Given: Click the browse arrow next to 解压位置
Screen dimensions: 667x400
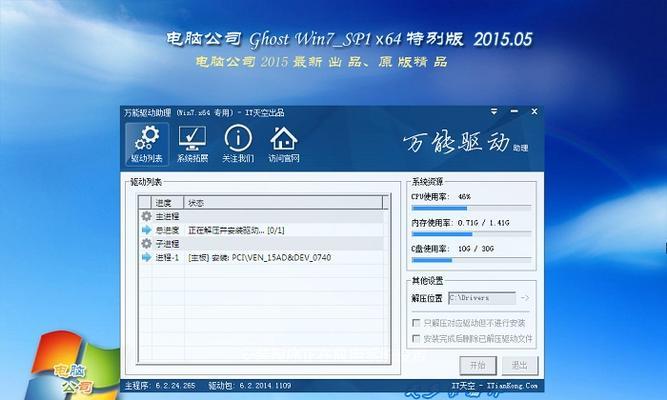Looking at the screenshot, I should [x=525, y=298].
